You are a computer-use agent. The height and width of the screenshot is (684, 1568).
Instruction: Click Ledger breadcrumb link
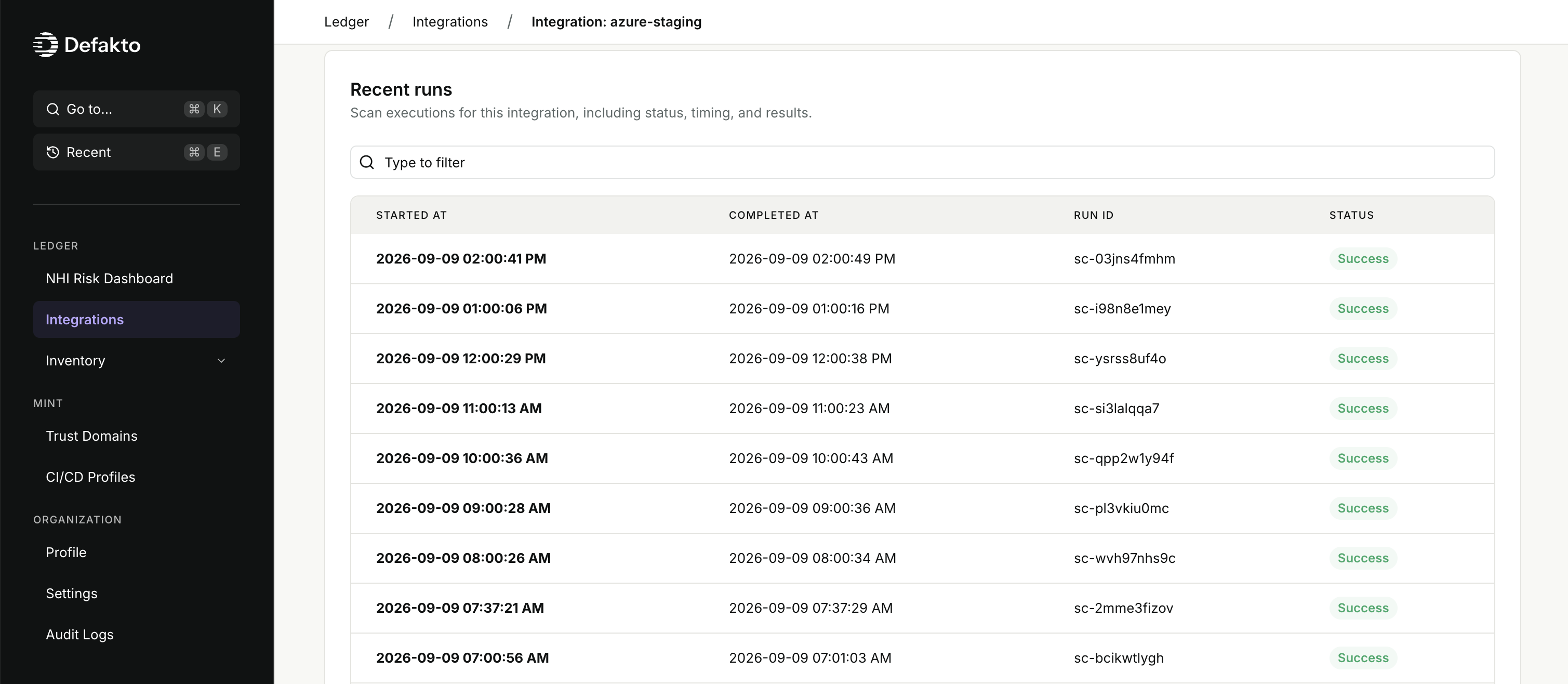point(347,22)
